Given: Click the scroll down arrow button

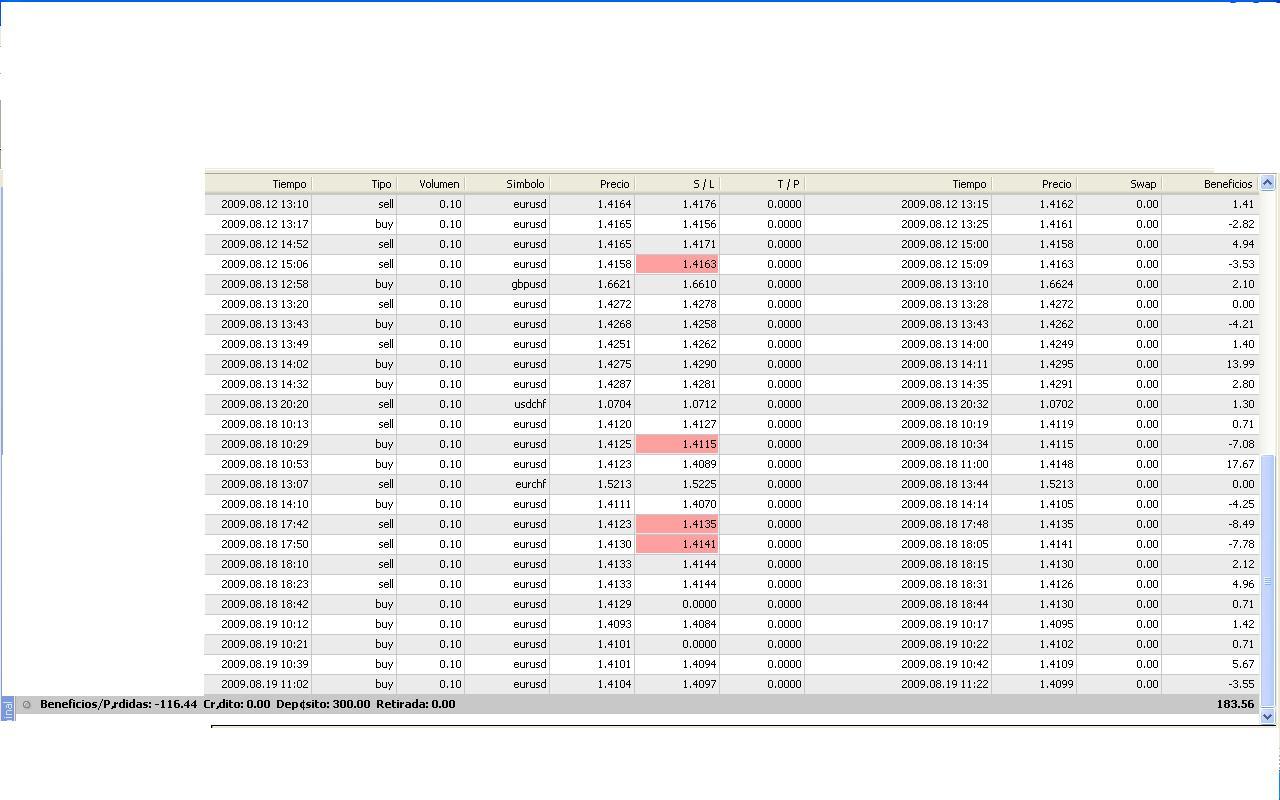Looking at the screenshot, I should [x=1268, y=716].
